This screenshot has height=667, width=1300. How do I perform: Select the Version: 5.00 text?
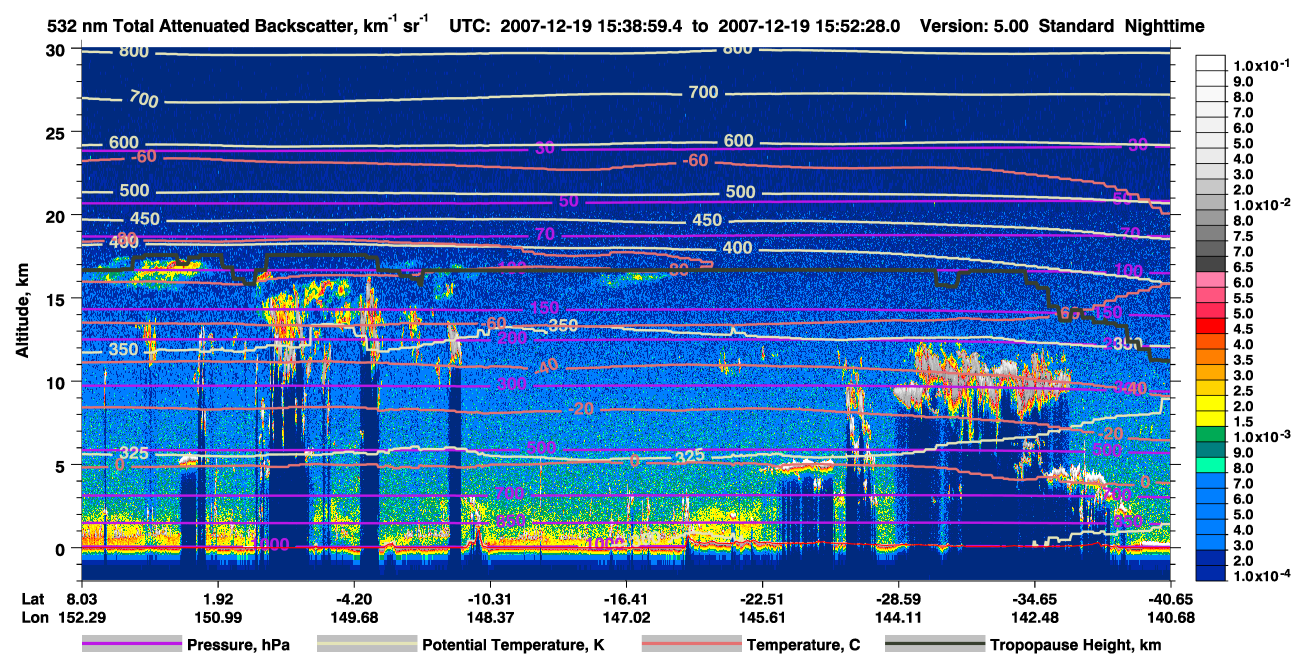click(974, 27)
